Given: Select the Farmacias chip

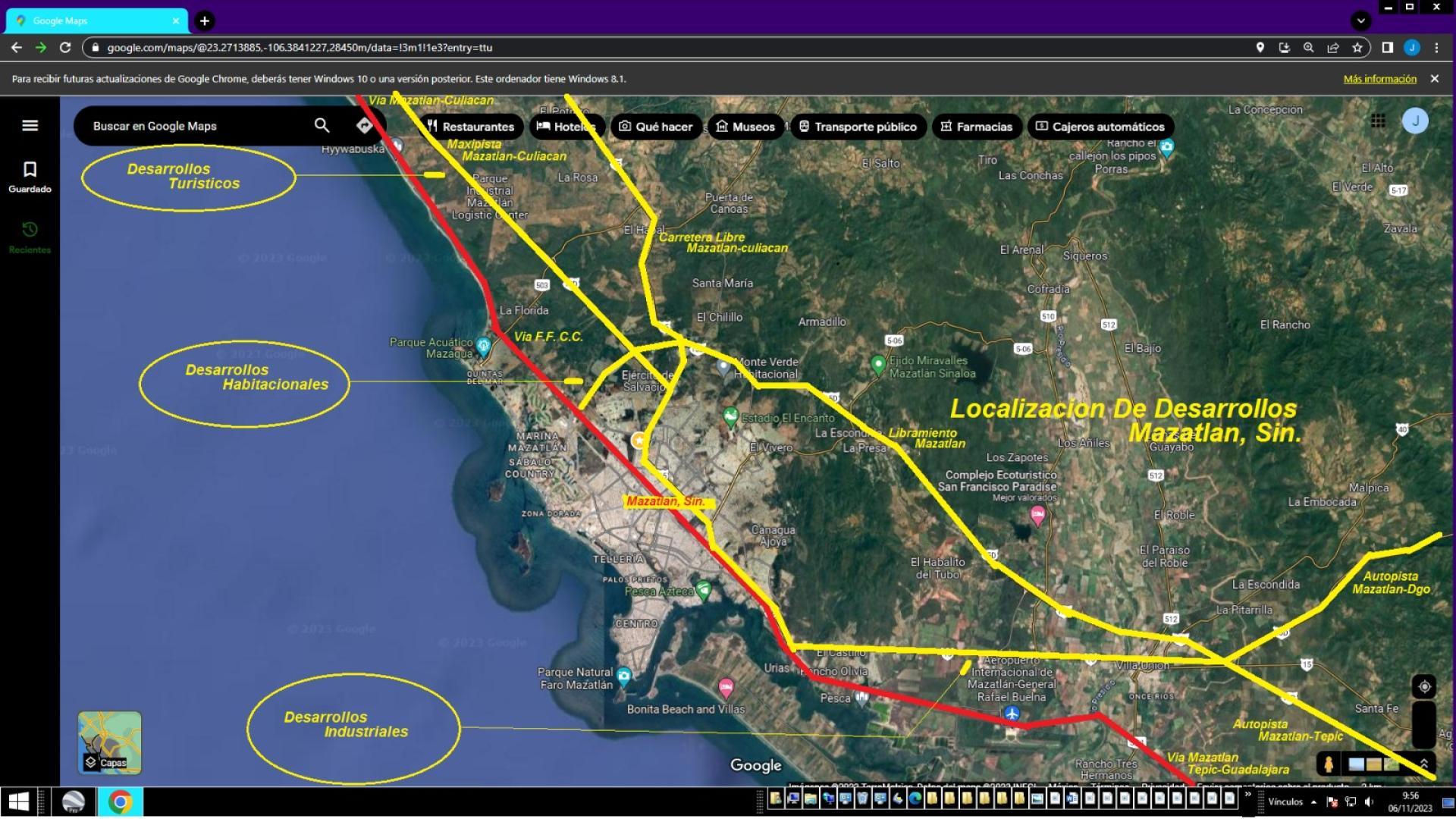Looking at the screenshot, I should (x=977, y=127).
